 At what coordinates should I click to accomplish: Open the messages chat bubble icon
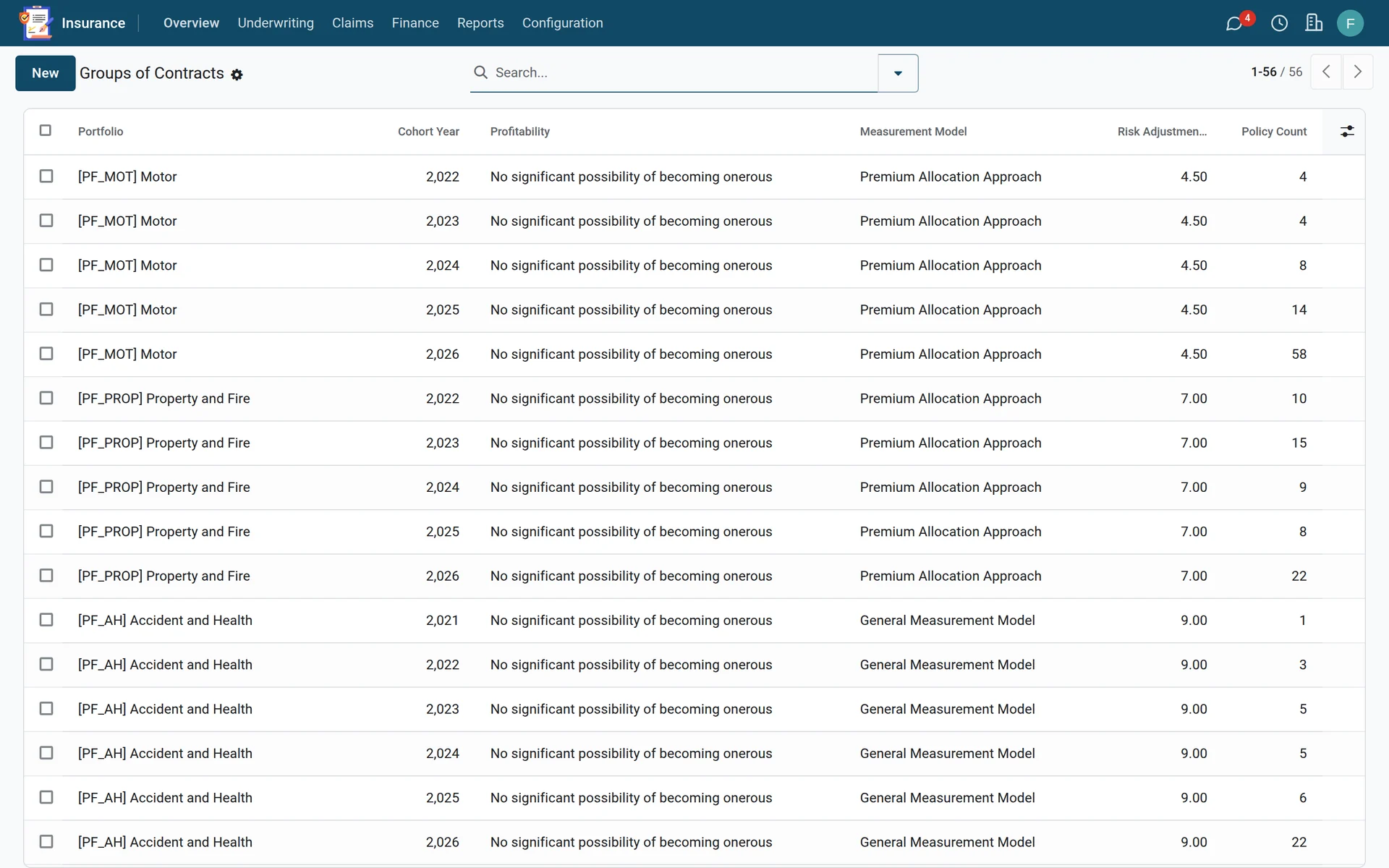tap(1234, 23)
